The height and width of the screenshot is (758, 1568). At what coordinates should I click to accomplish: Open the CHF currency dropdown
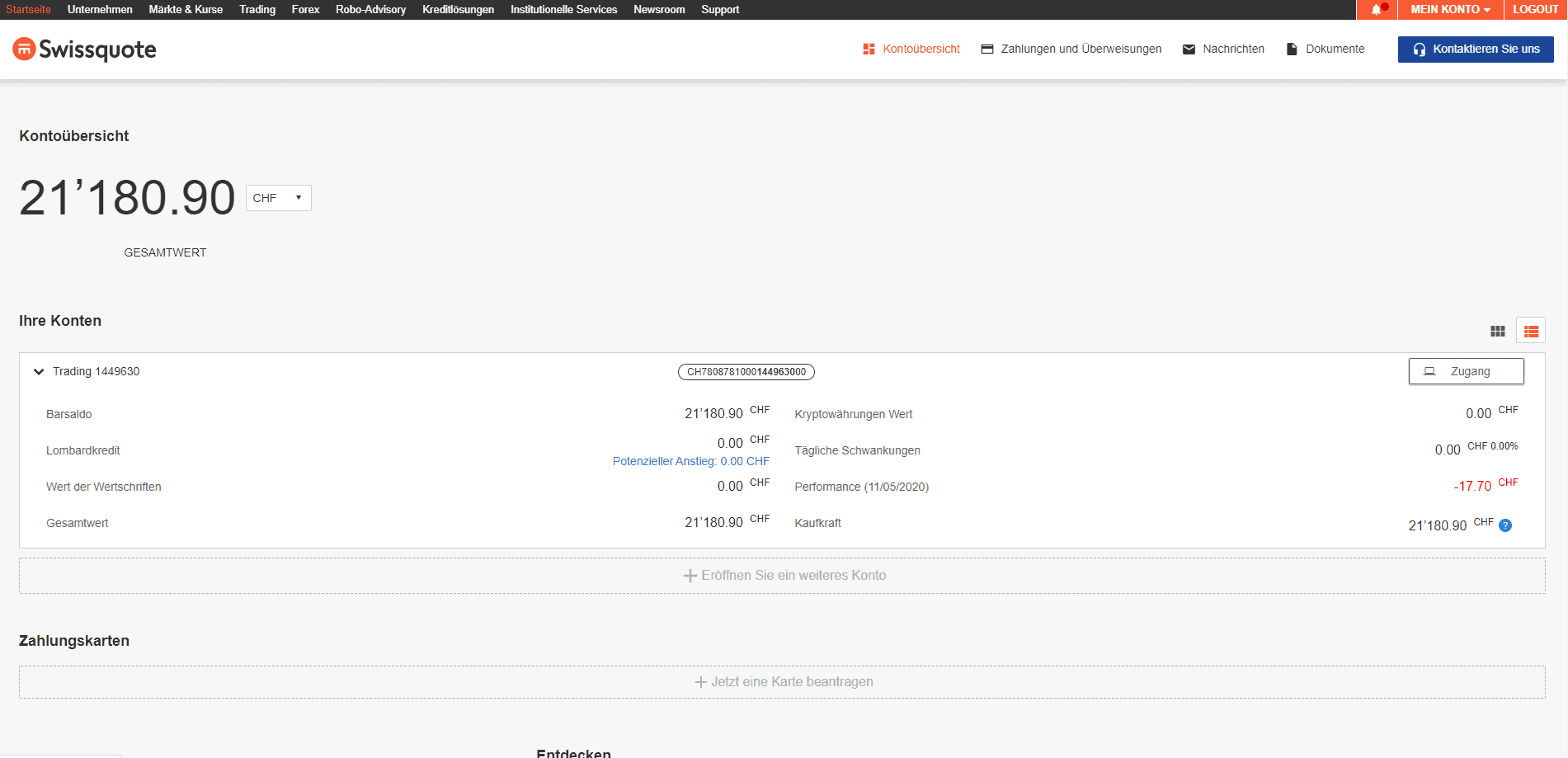(279, 198)
